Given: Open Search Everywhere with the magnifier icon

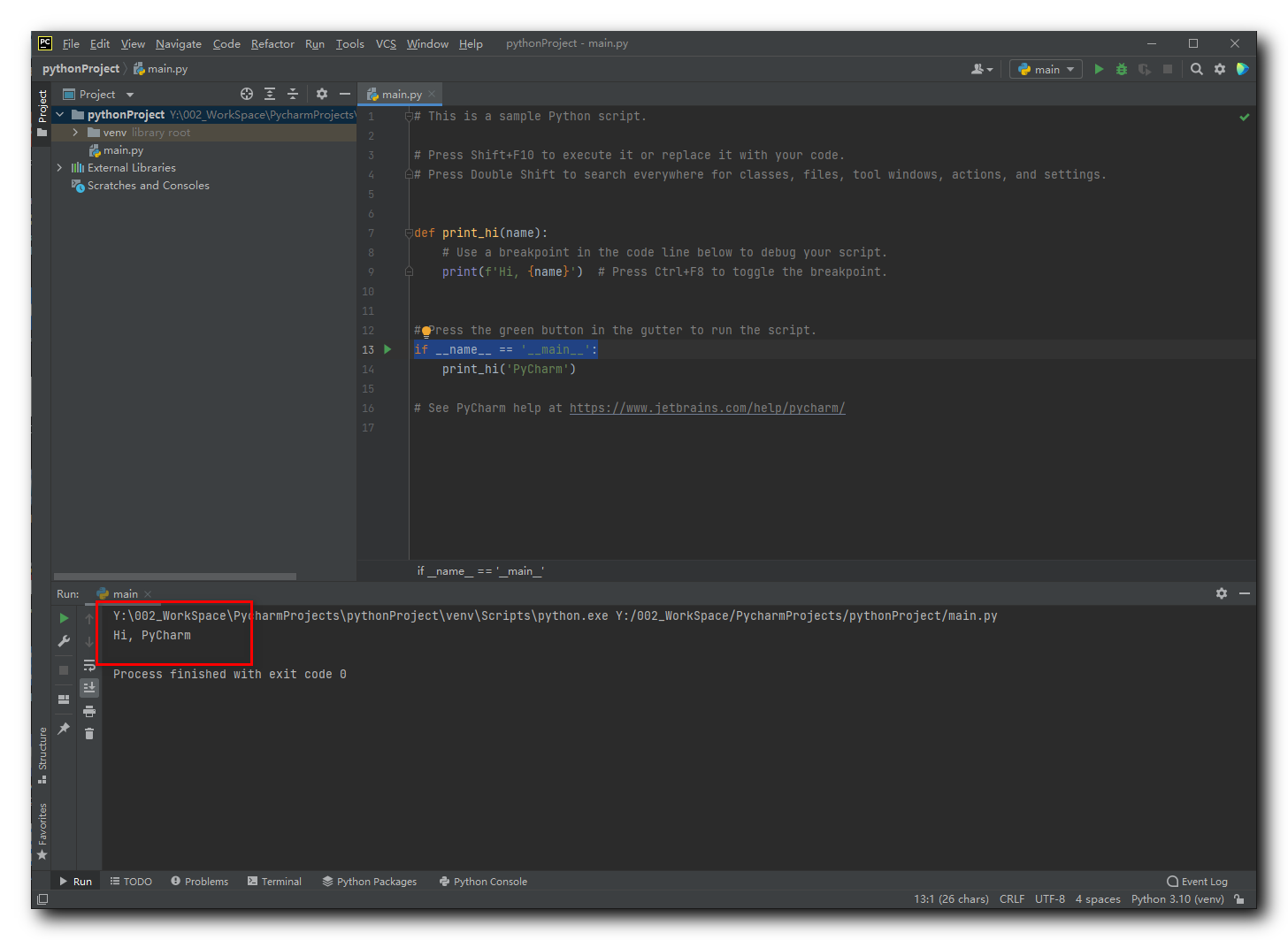Looking at the screenshot, I should click(x=1196, y=68).
